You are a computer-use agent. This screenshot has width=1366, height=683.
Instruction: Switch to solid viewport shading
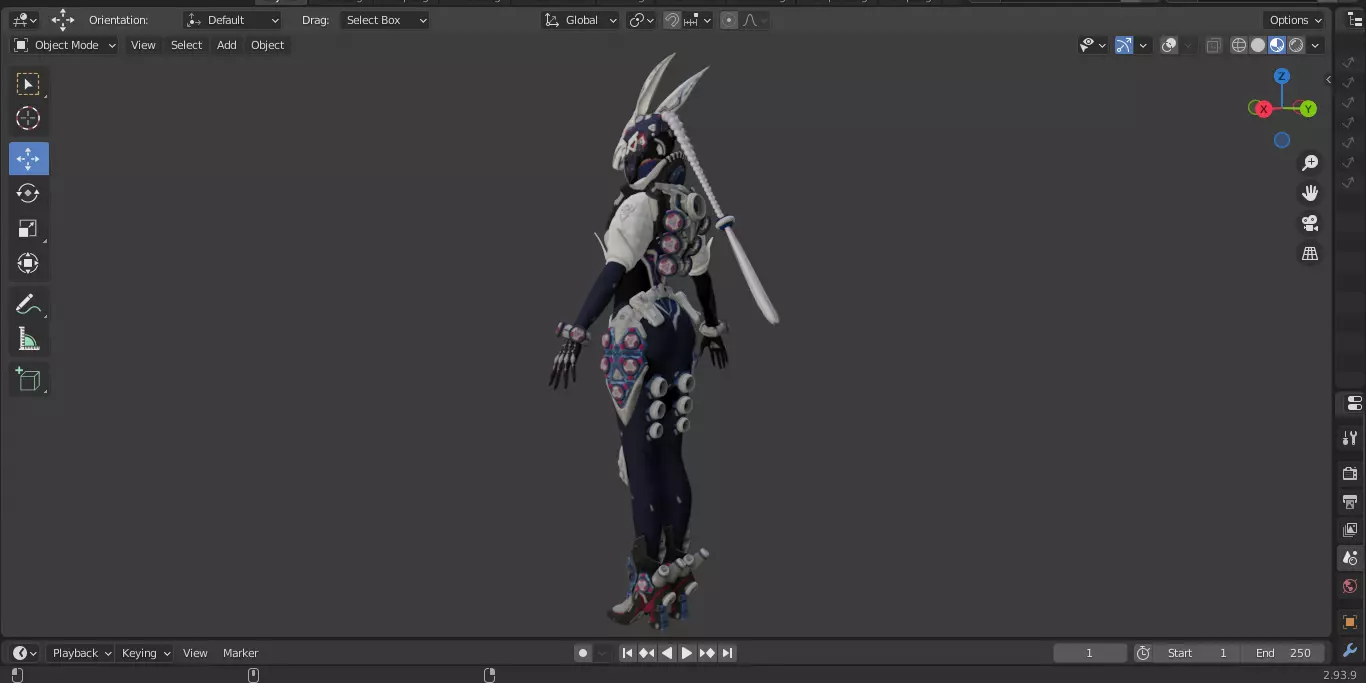(x=1258, y=45)
